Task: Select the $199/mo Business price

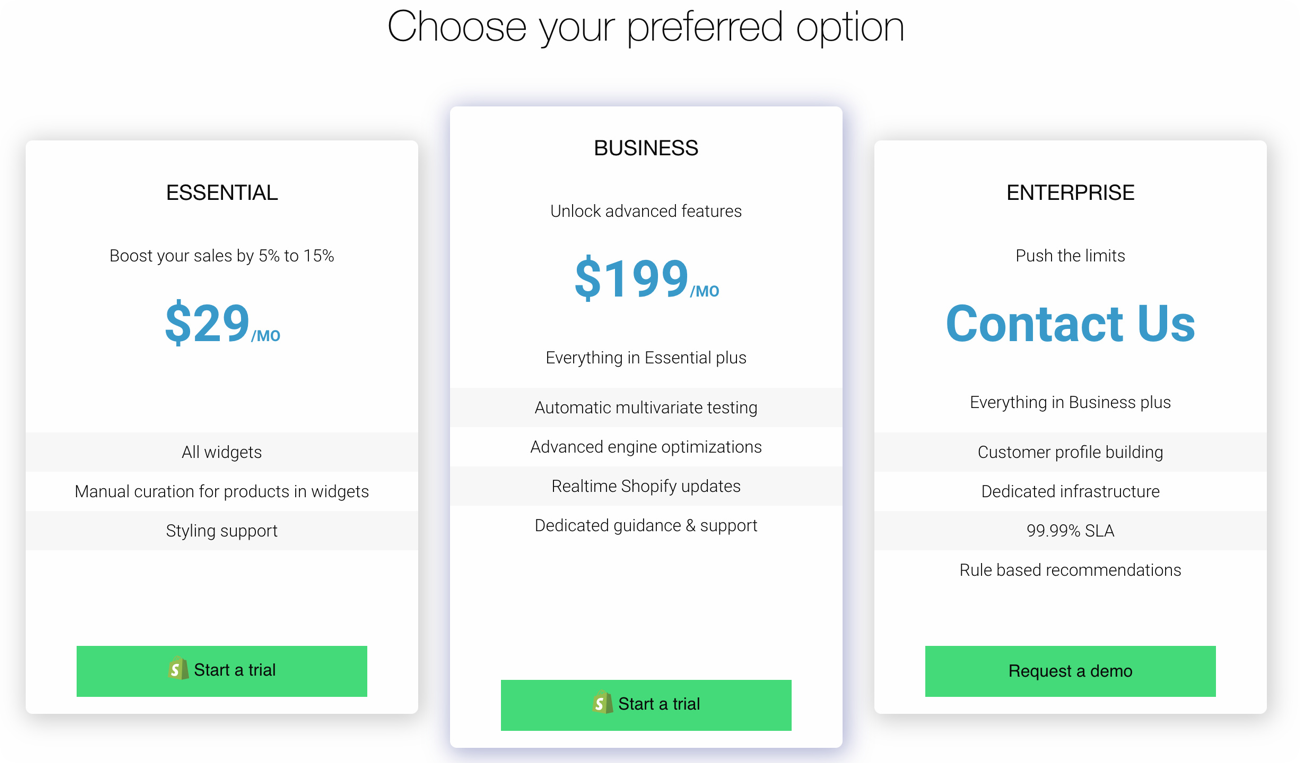Action: [x=646, y=279]
